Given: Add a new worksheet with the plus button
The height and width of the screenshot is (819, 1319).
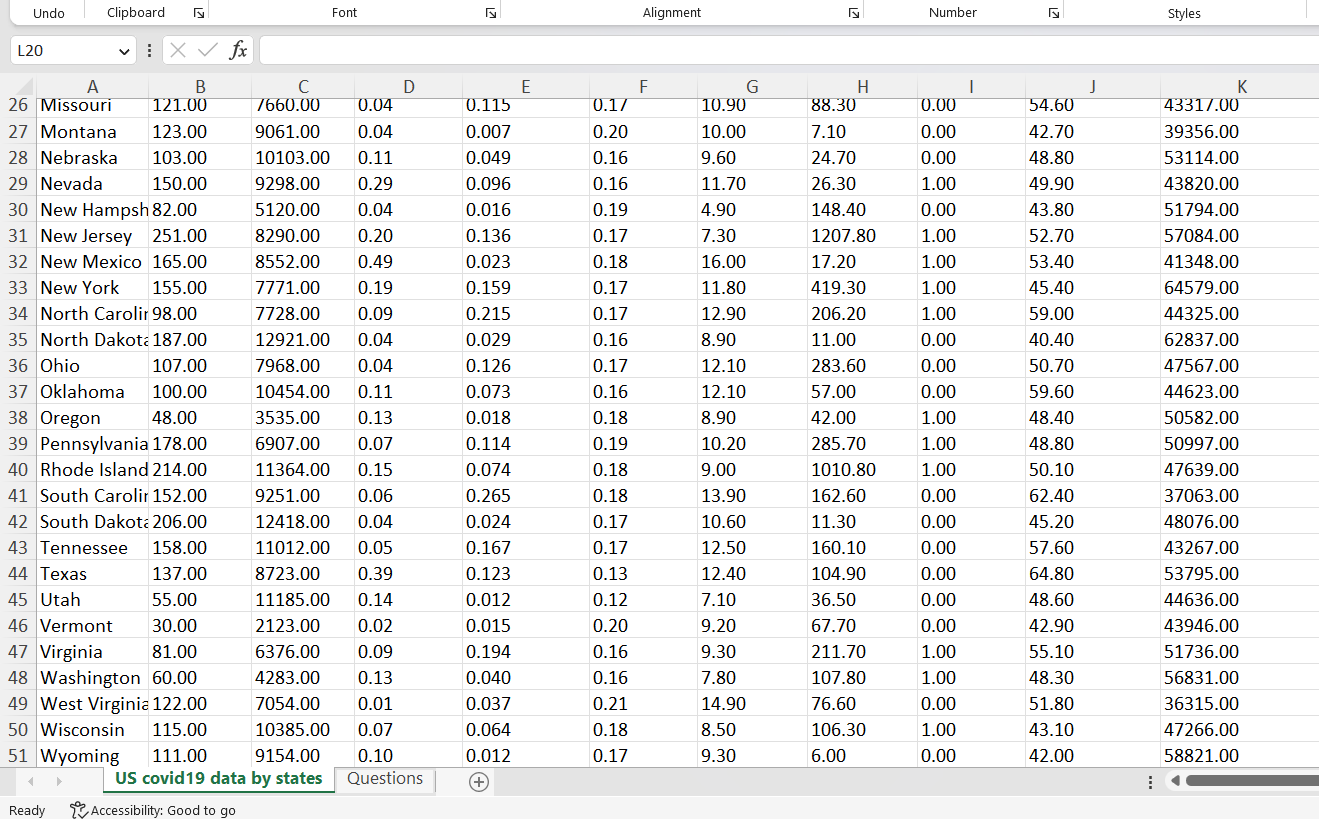Looking at the screenshot, I should pos(478,781).
